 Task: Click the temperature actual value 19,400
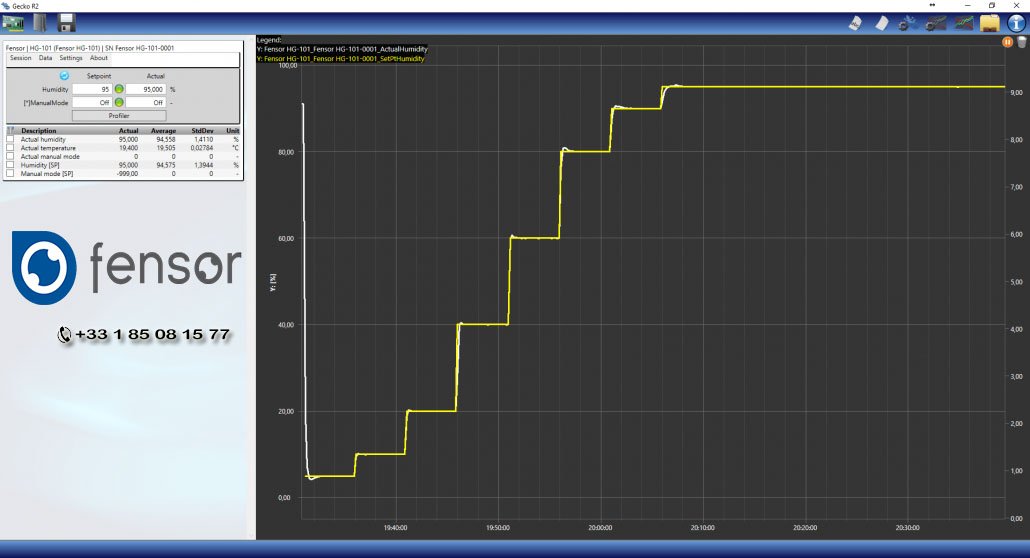pyautogui.click(x=128, y=148)
